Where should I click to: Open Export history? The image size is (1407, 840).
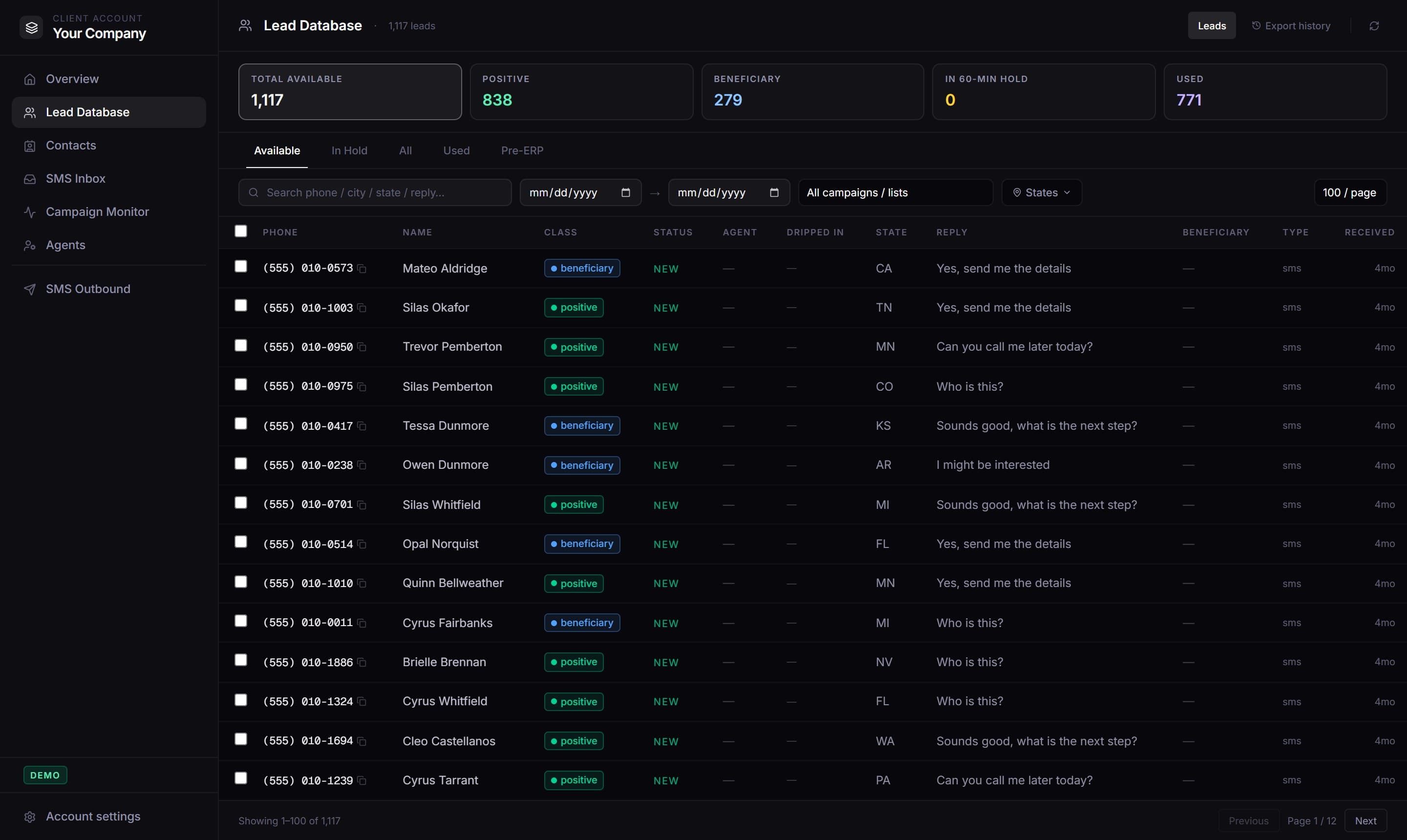[x=1291, y=26]
